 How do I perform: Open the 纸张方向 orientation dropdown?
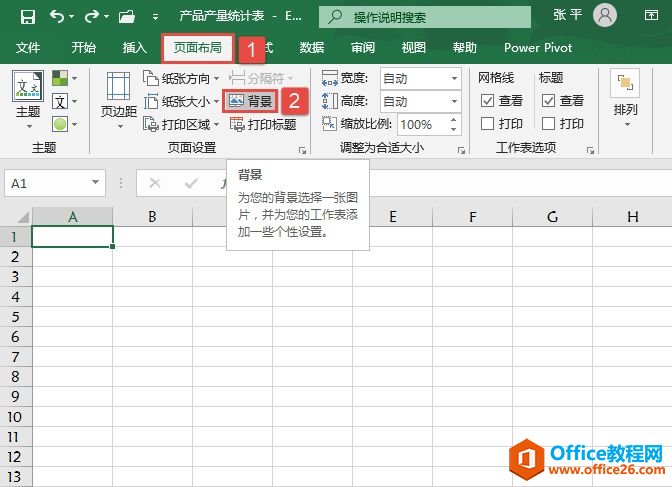[x=181, y=78]
